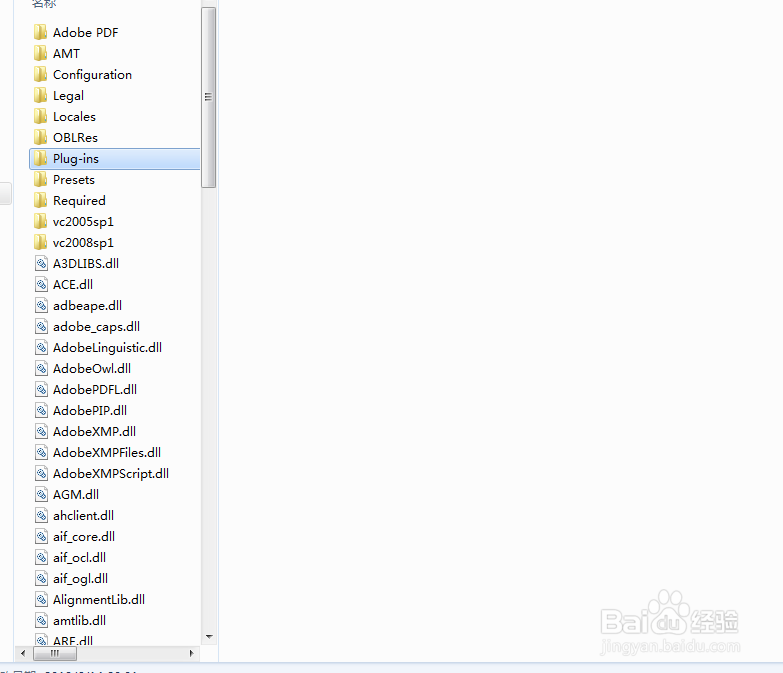Select the Adobe PDF folder icon

point(40,32)
